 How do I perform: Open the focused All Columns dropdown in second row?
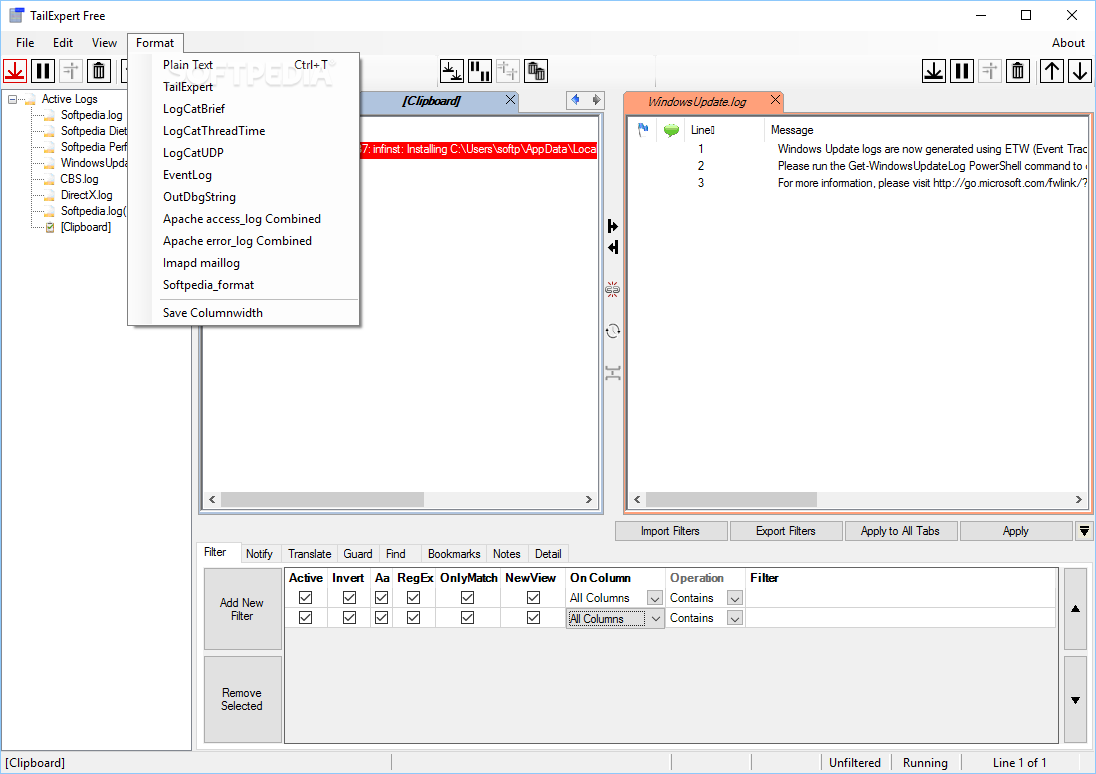click(x=656, y=619)
